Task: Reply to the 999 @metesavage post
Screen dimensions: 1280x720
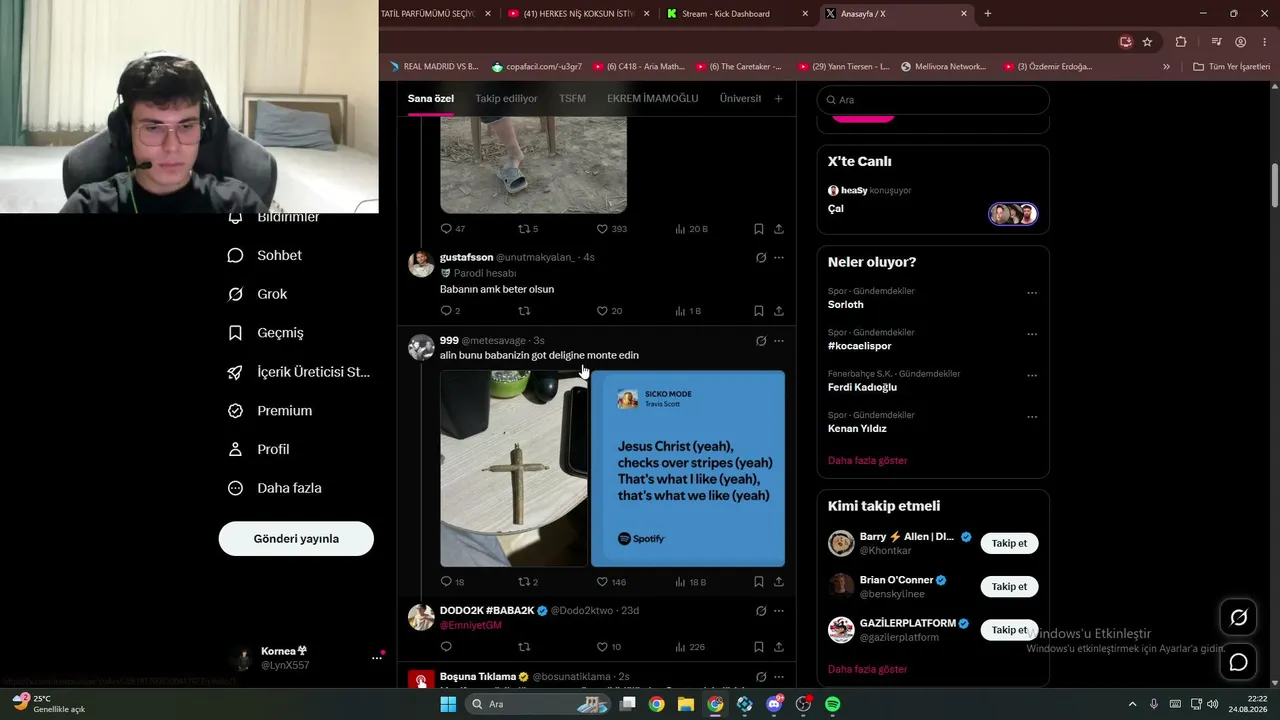Action: [x=447, y=582]
